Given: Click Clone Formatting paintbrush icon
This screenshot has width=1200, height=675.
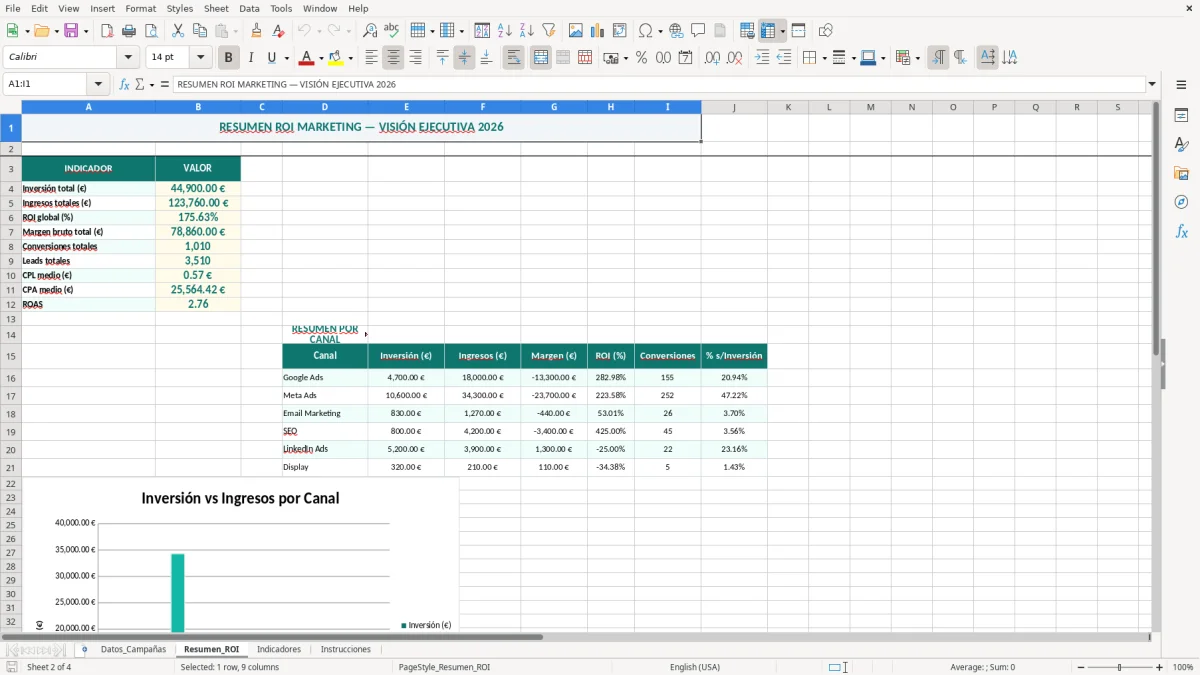Looking at the screenshot, I should point(256,31).
